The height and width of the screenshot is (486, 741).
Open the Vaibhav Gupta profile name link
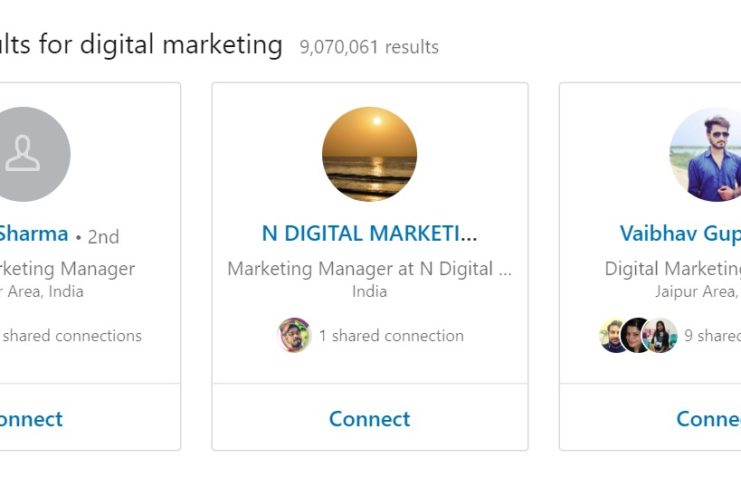coord(680,234)
